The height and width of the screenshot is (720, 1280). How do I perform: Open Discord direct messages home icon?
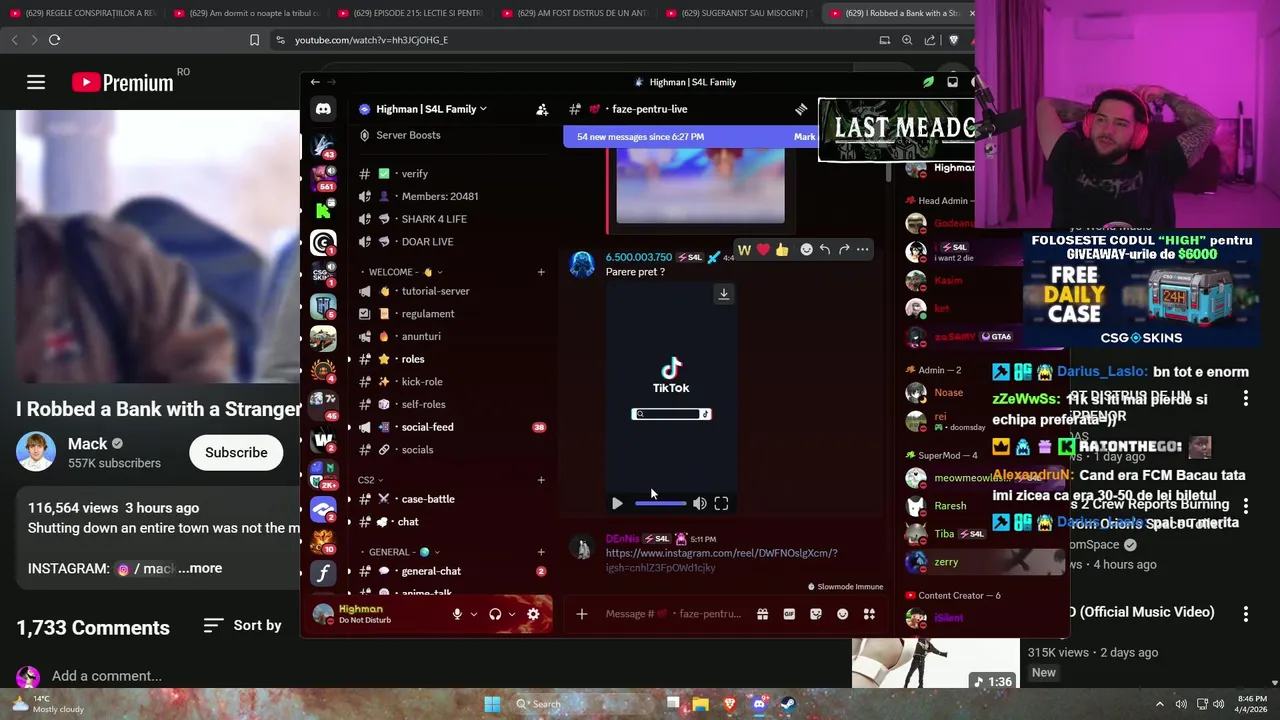click(x=323, y=109)
